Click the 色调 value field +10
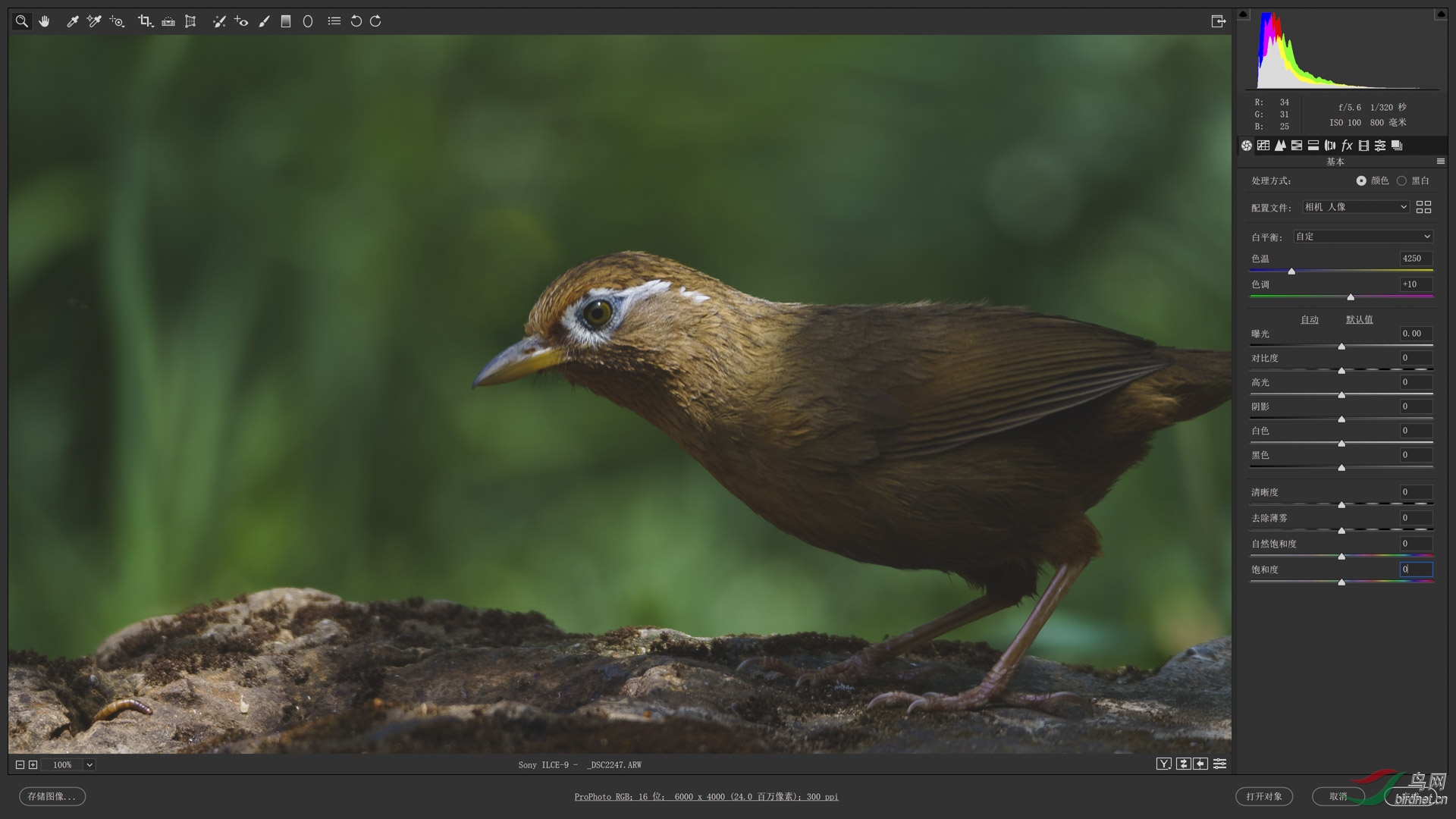This screenshot has width=1456, height=819. (x=1416, y=284)
